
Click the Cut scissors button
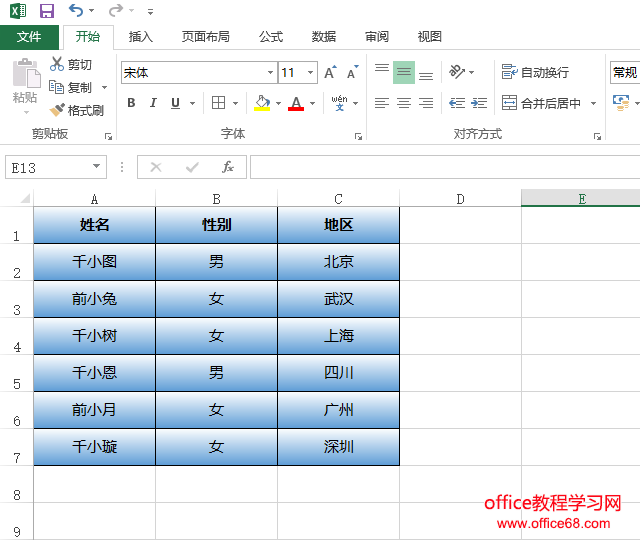71,64
